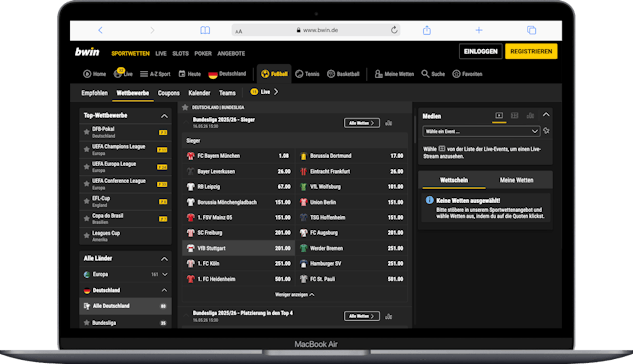Click EINLOGGEN button
This screenshot has height=364, width=633.
(x=480, y=51)
